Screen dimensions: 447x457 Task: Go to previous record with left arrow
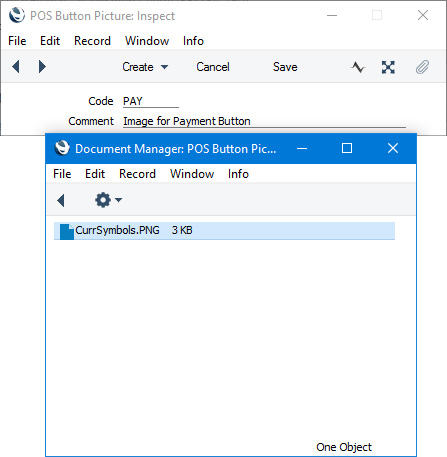tap(16, 67)
